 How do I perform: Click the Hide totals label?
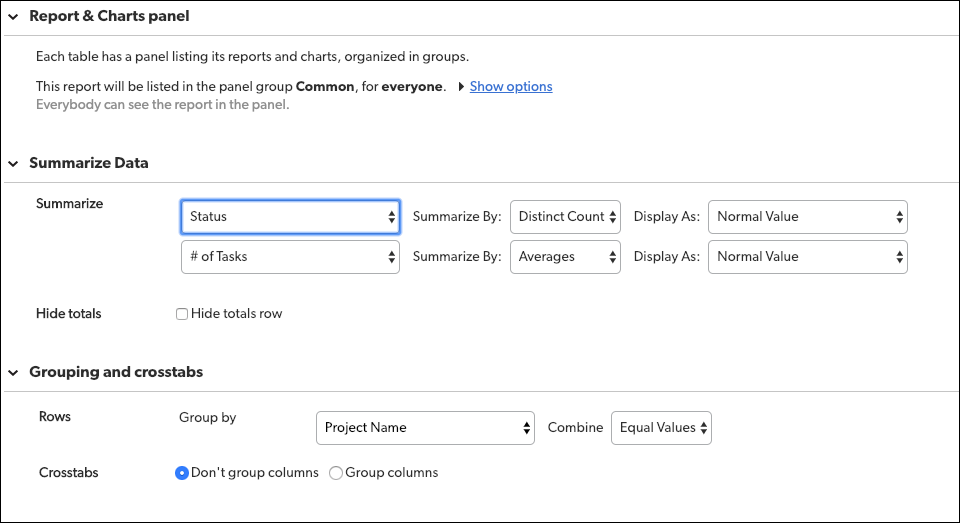69,314
